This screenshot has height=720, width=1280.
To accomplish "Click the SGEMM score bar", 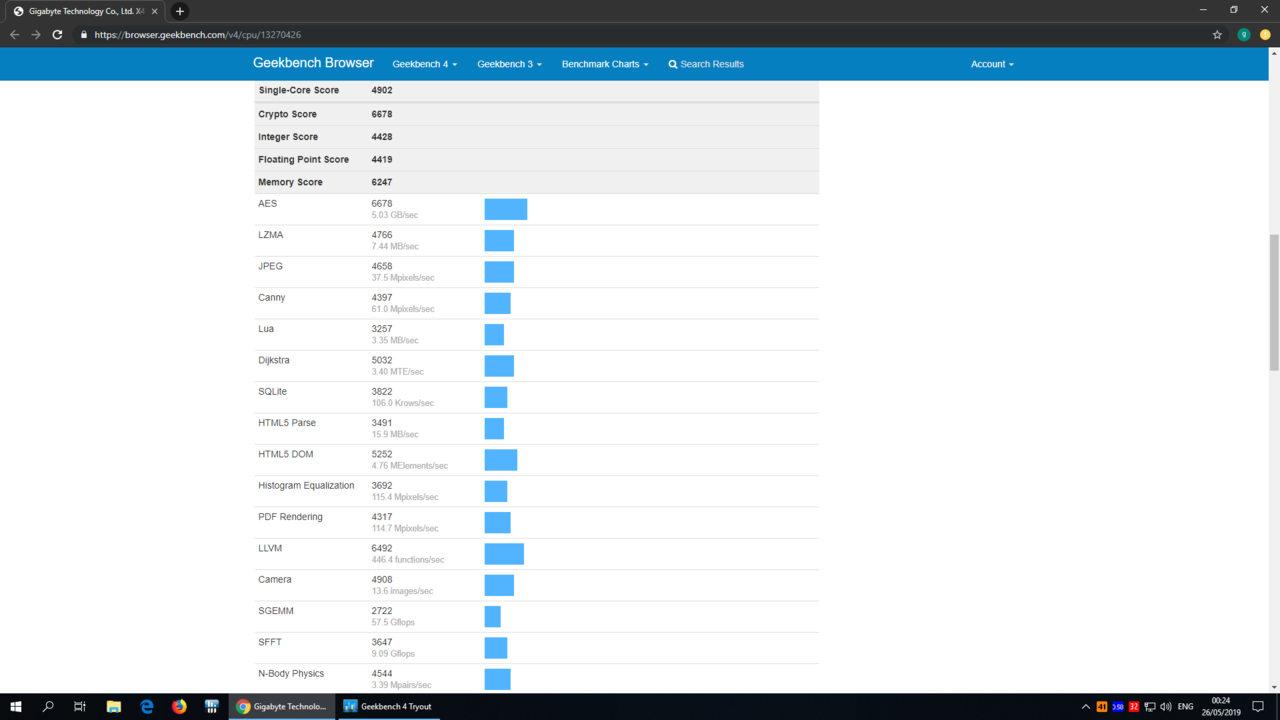I will pyautogui.click(x=493, y=617).
